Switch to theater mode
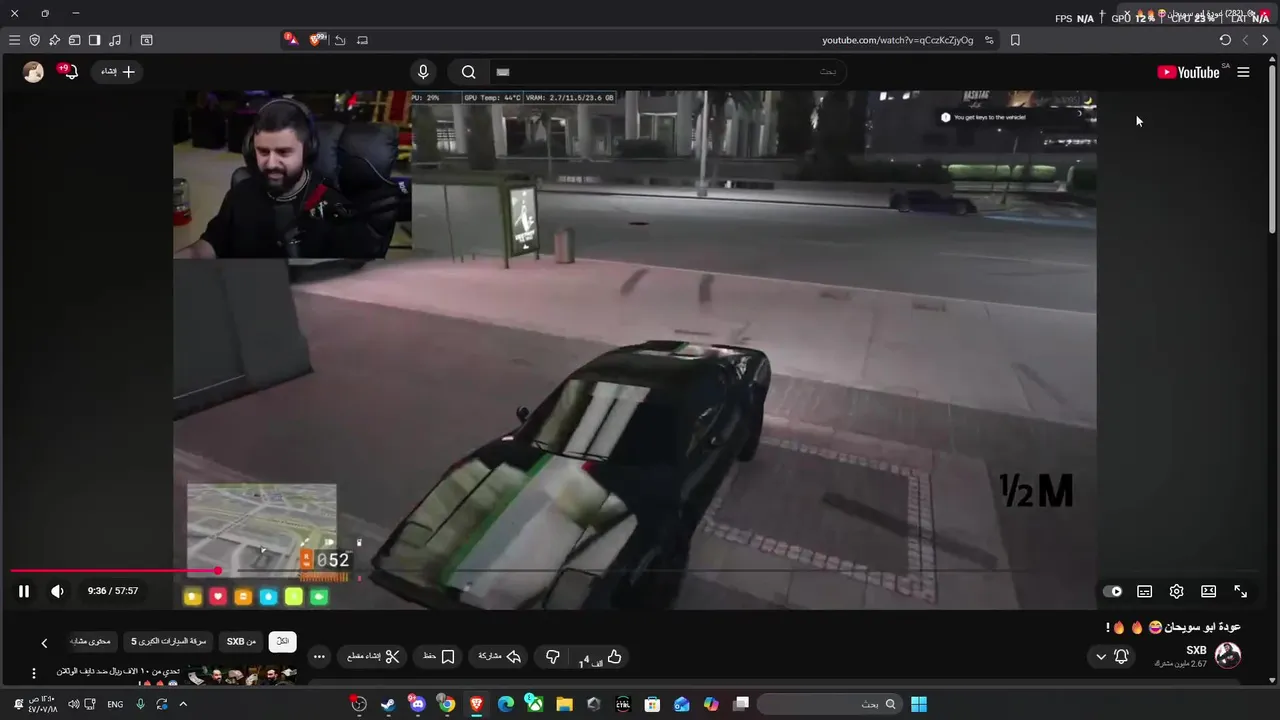 [1208, 591]
